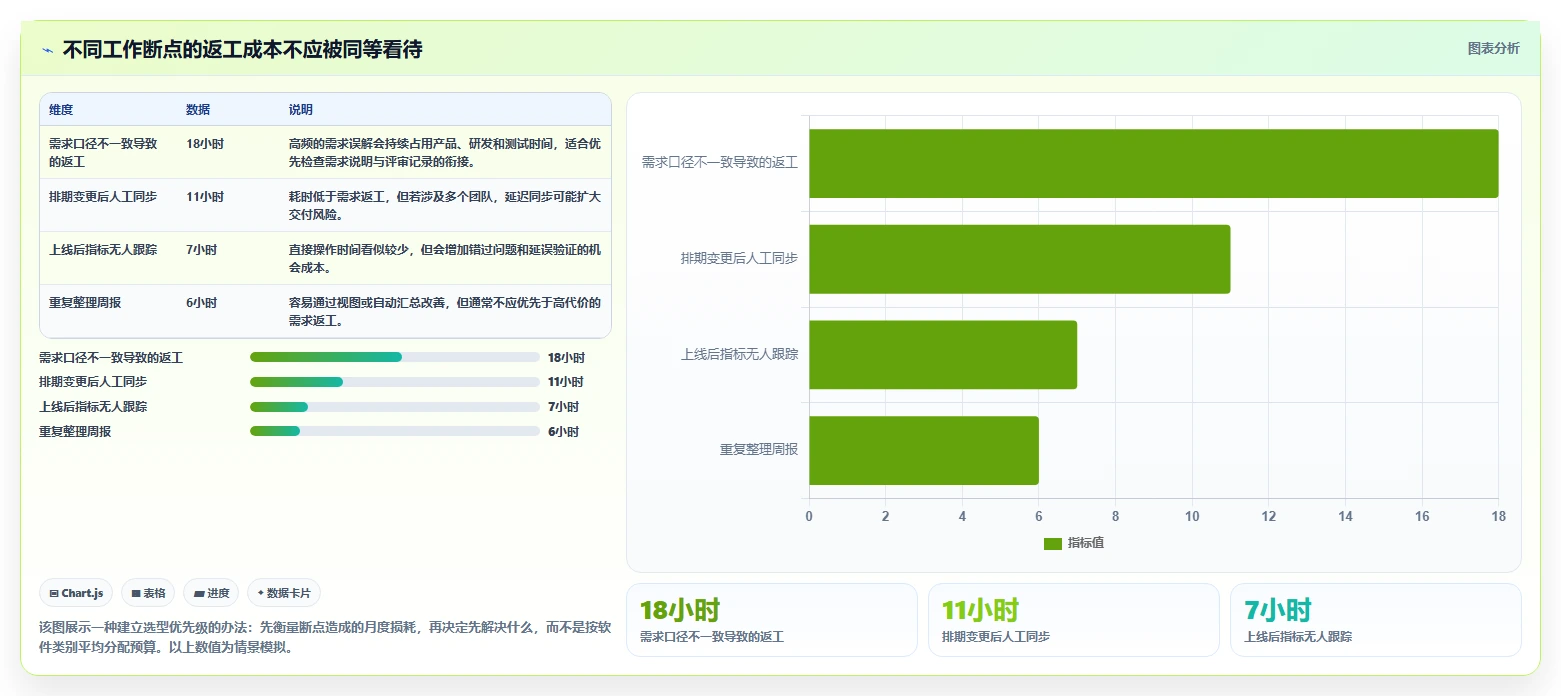1561x696 pixels.
Task: Click the 18小时 value beside progress bar
Action: coord(566,358)
